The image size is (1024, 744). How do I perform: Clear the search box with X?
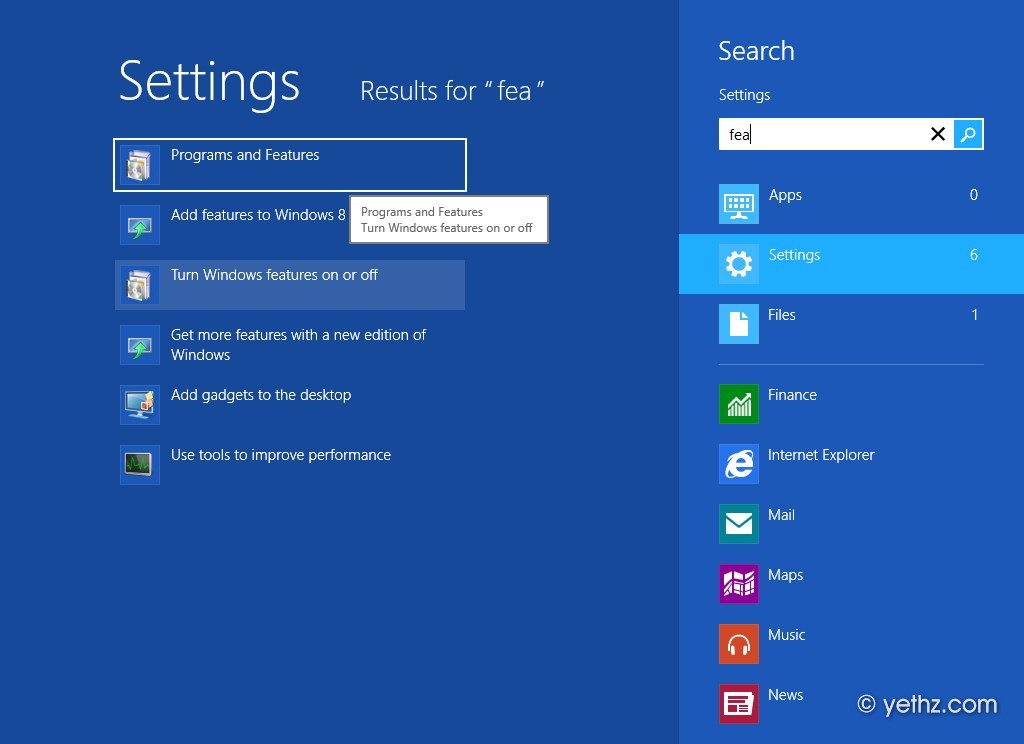(x=938, y=134)
